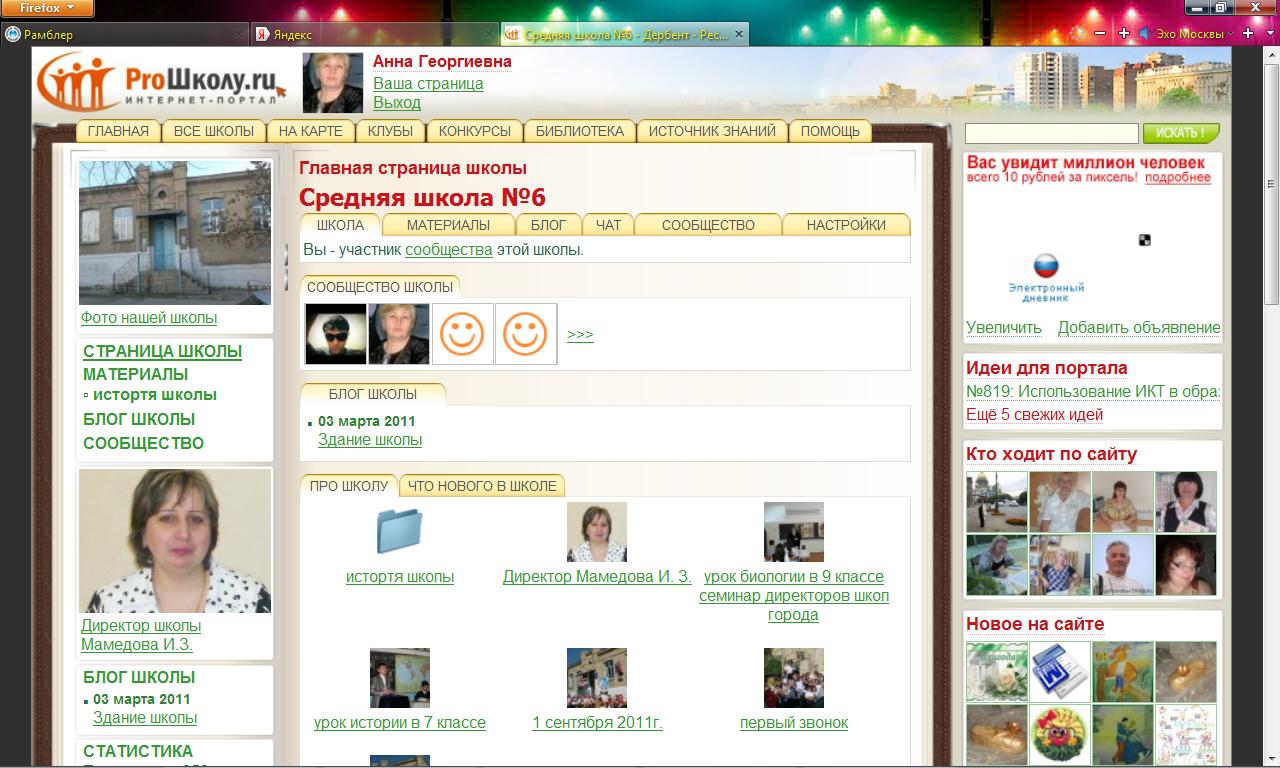Select the МАТЕРИАЛЫ tab
Image resolution: width=1280 pixels, height=768 pixels.
pyautogui.click(x=448, y=225)
